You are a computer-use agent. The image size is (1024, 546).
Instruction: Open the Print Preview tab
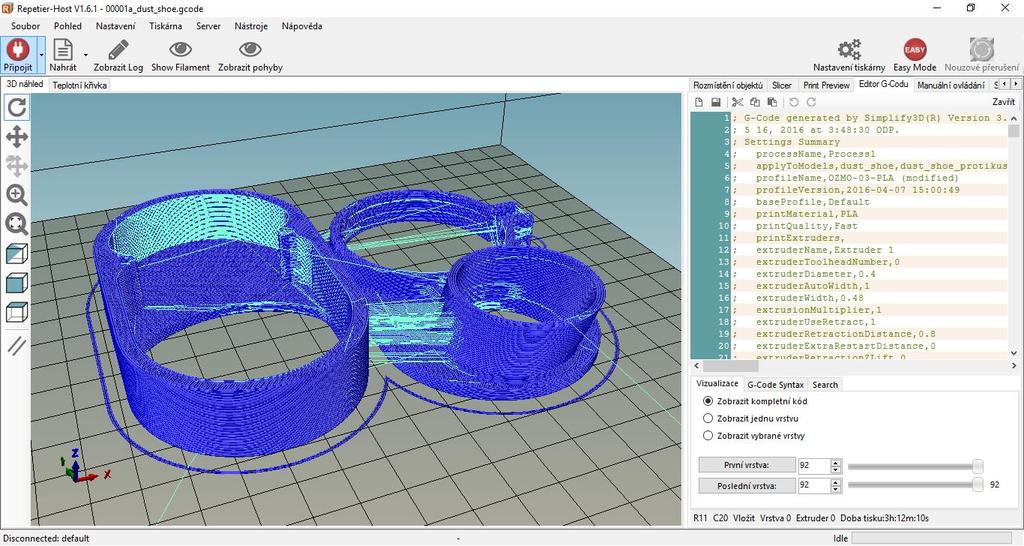(826, 85)
